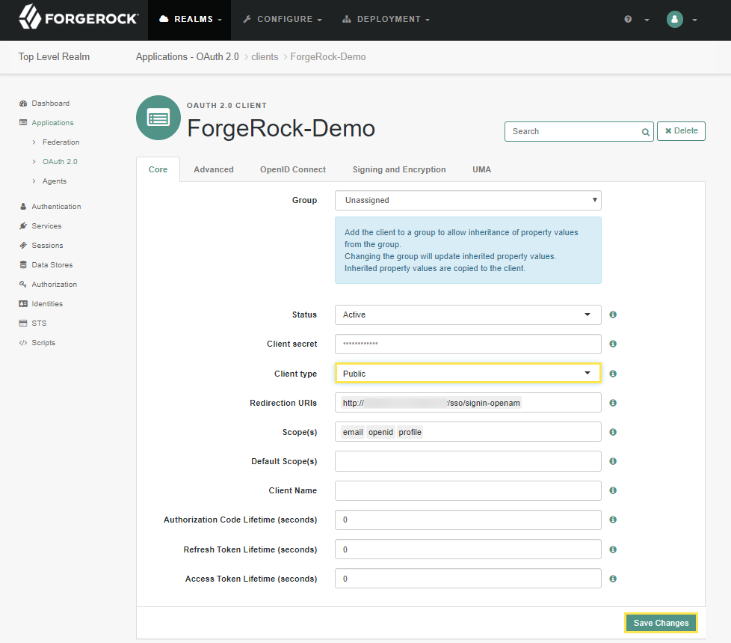This screenshot has width=731, height=643.
Task: Open Sessions in the sidebar
Action: (x=41, y=246)
